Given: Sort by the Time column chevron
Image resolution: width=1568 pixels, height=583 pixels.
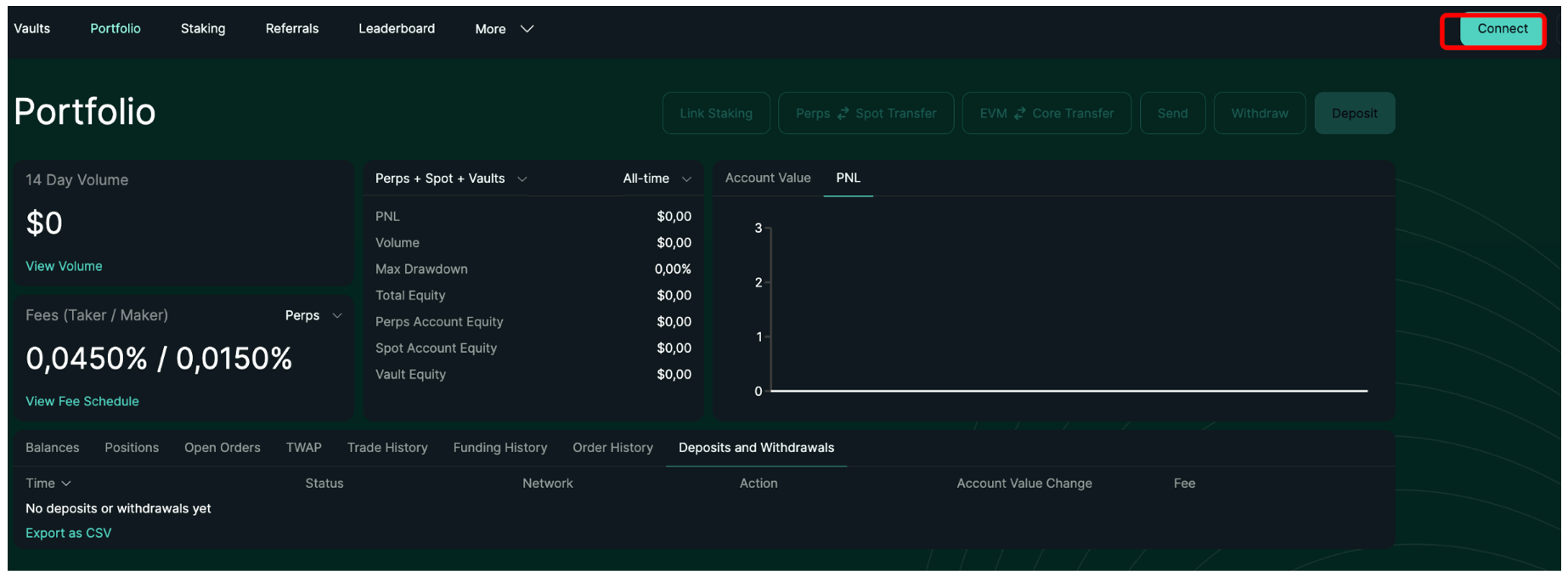Looking at the screenshot, I should tap(66, 484).
